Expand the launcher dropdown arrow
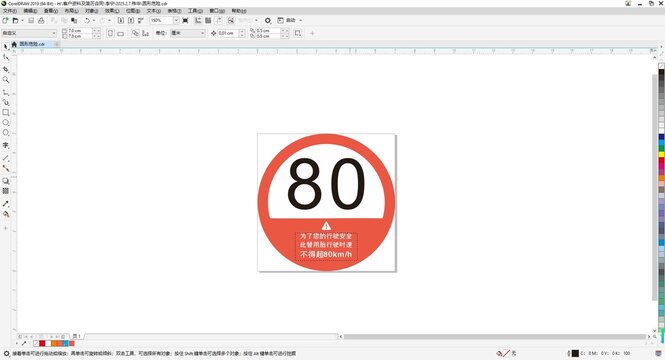The height and width of the screenshot is (360, 665). coord(301,20)
